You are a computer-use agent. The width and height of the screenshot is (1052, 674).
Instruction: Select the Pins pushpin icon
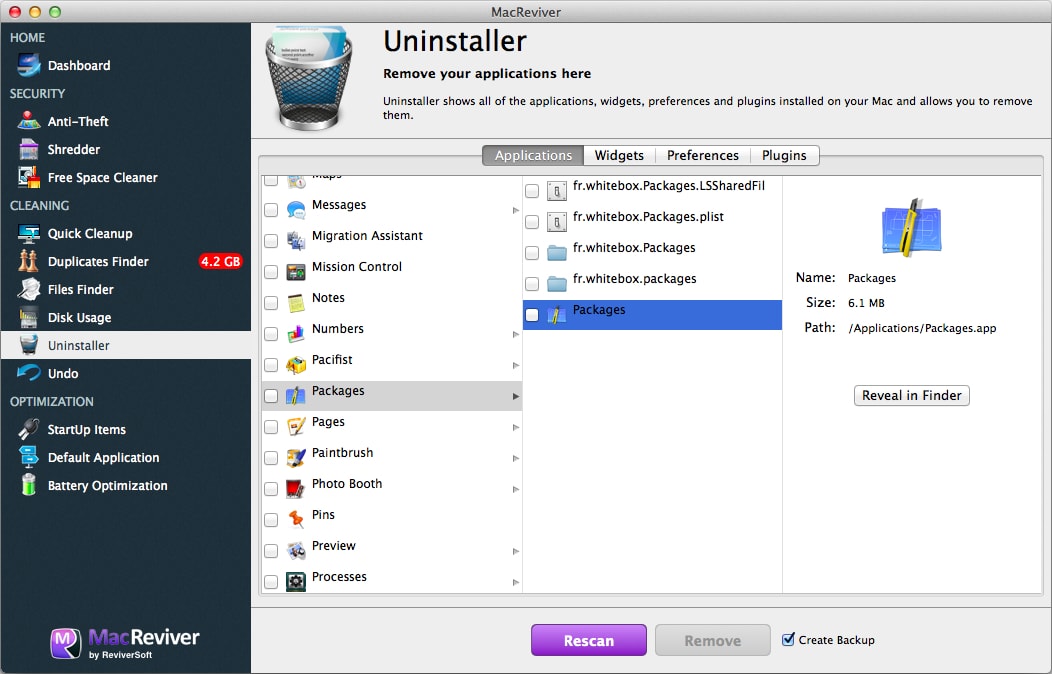coord(296,520)
